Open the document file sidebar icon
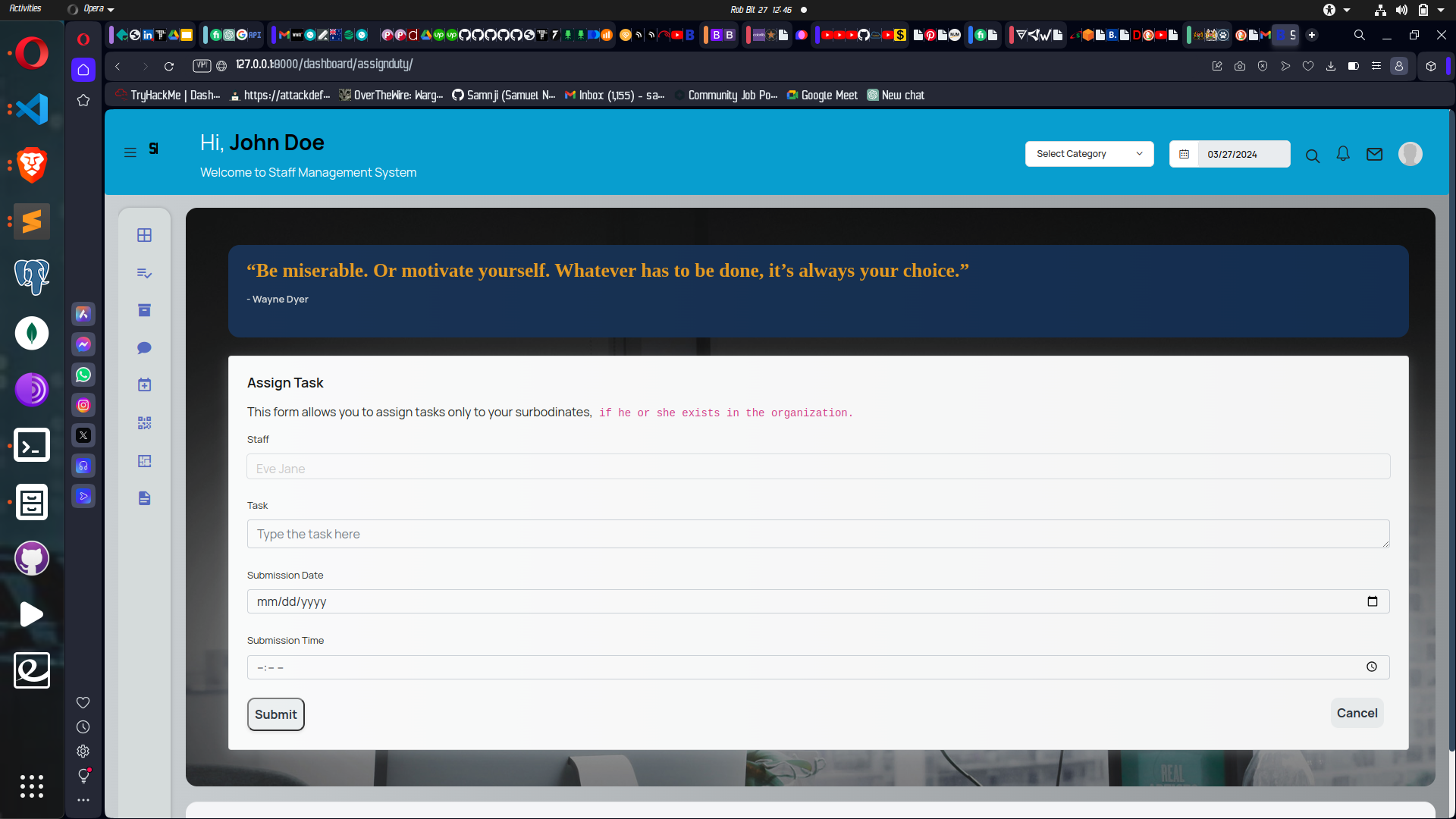The height and width of the screenshot is (819, 1456). click(144, 498)
